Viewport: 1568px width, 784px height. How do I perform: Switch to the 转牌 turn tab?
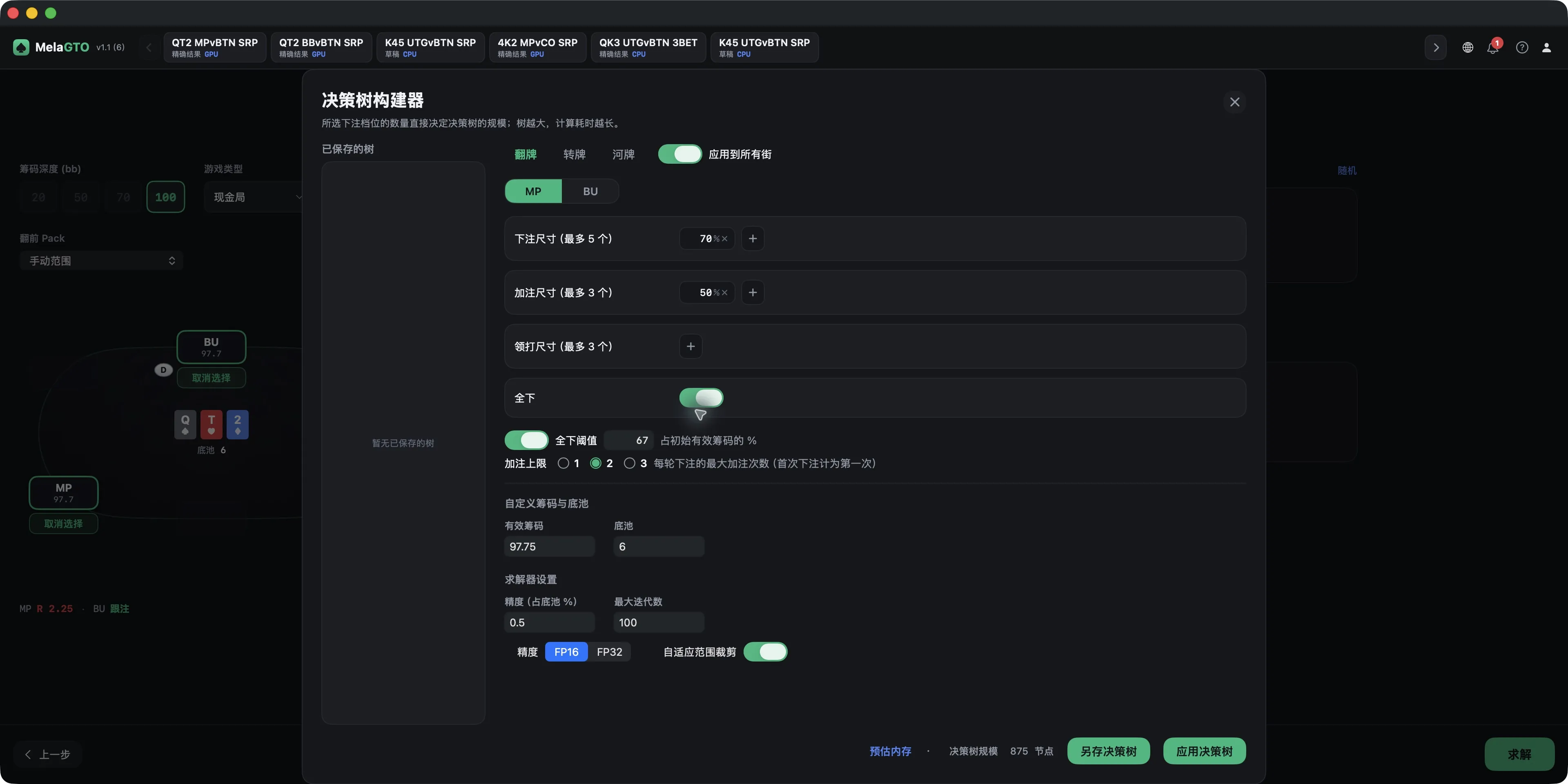tap(574, 155)
